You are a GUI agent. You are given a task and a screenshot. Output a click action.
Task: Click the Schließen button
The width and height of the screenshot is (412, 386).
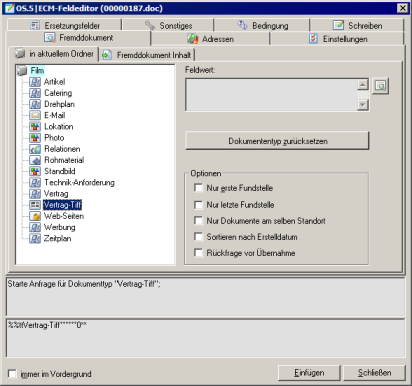click(374, 373)
